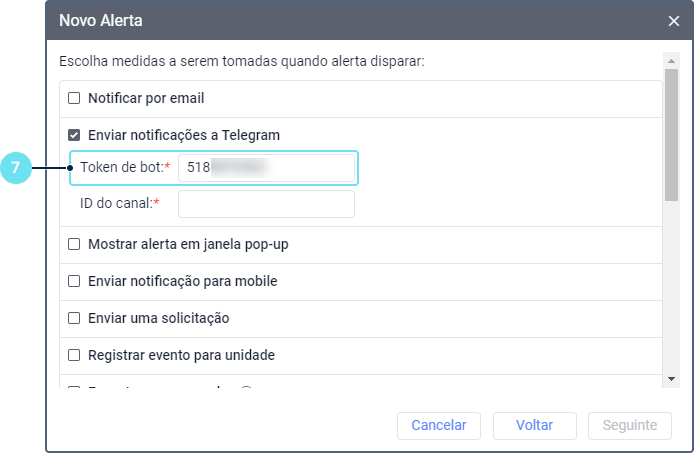Enable Registrar evento para unidade
Image resolution: width=694 pixels, height=453 pixels.
tap(74, 355)
